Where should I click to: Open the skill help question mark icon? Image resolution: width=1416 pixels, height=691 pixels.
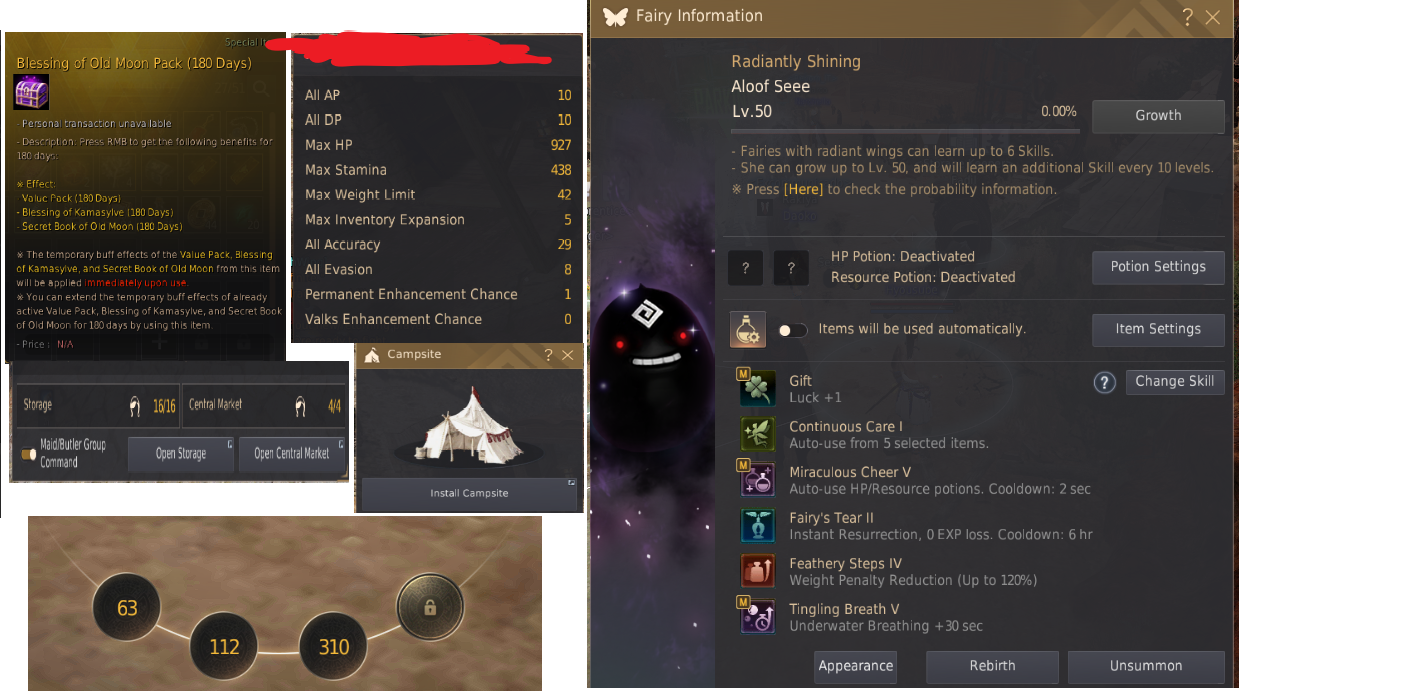1104,382
